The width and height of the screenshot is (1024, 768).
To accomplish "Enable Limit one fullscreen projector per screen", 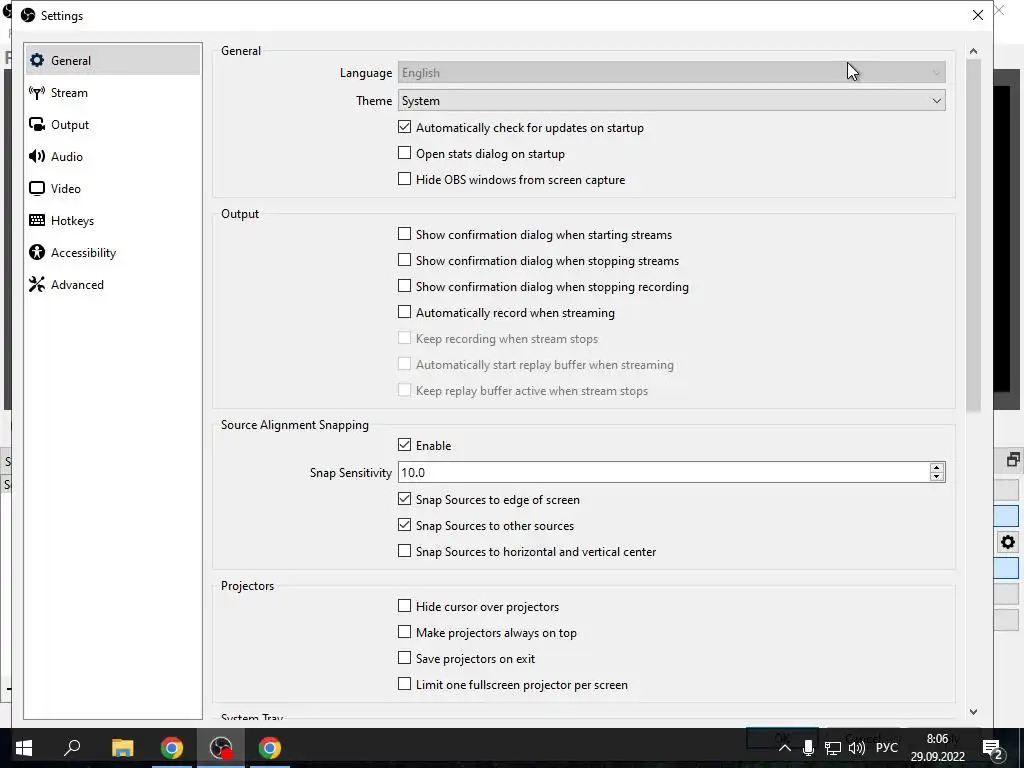I will point(404,684).
